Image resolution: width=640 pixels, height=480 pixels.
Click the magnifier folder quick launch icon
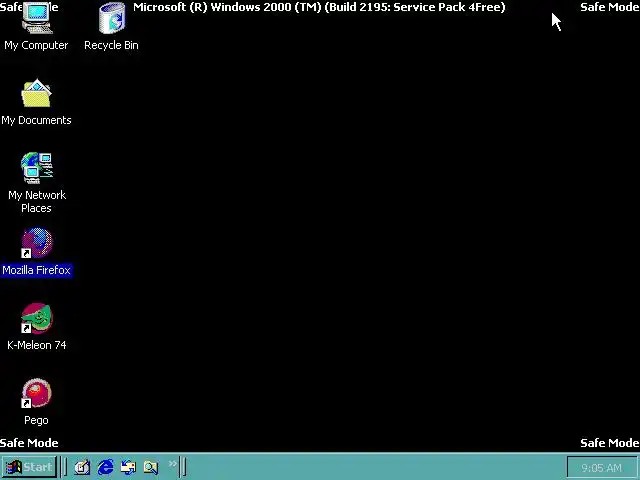point(151,467)
